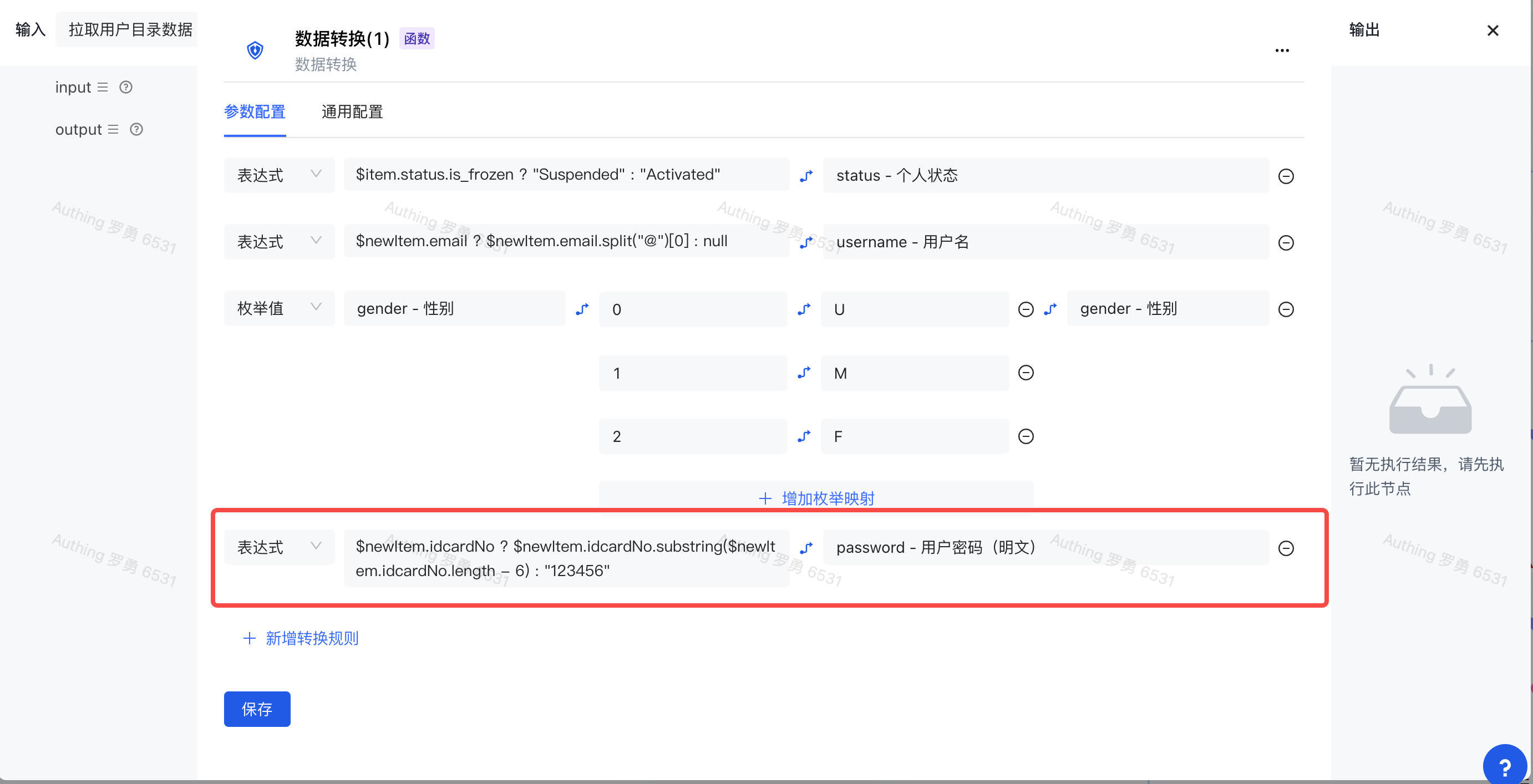Remove the status expression rule
1533x784 pixels.
click(x=1286, y=176)
